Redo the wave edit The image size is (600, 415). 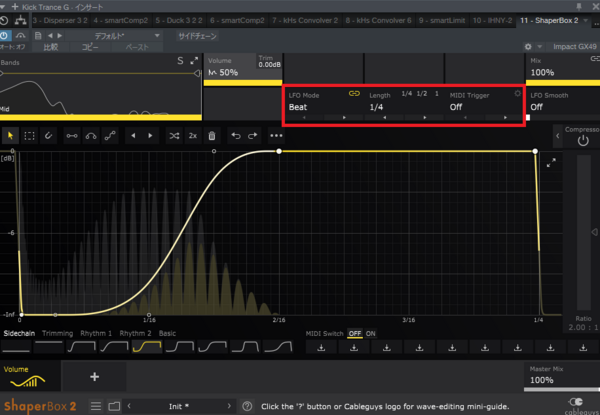pos(254,135)
